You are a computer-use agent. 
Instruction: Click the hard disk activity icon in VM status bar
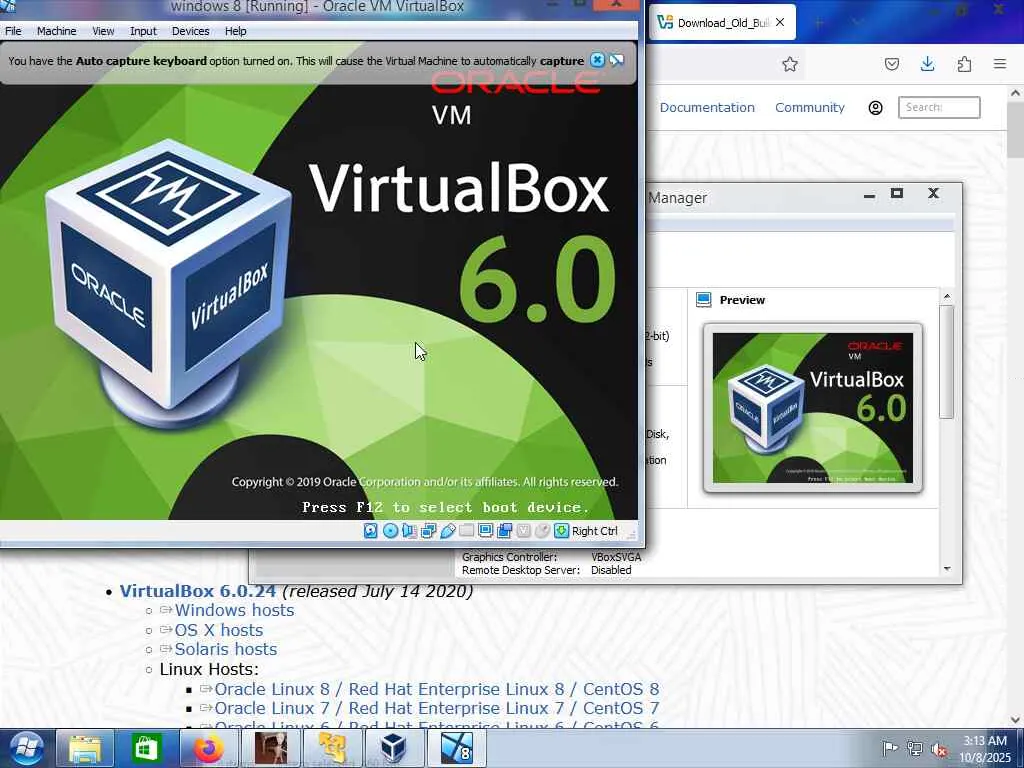(x=370, y=531)
